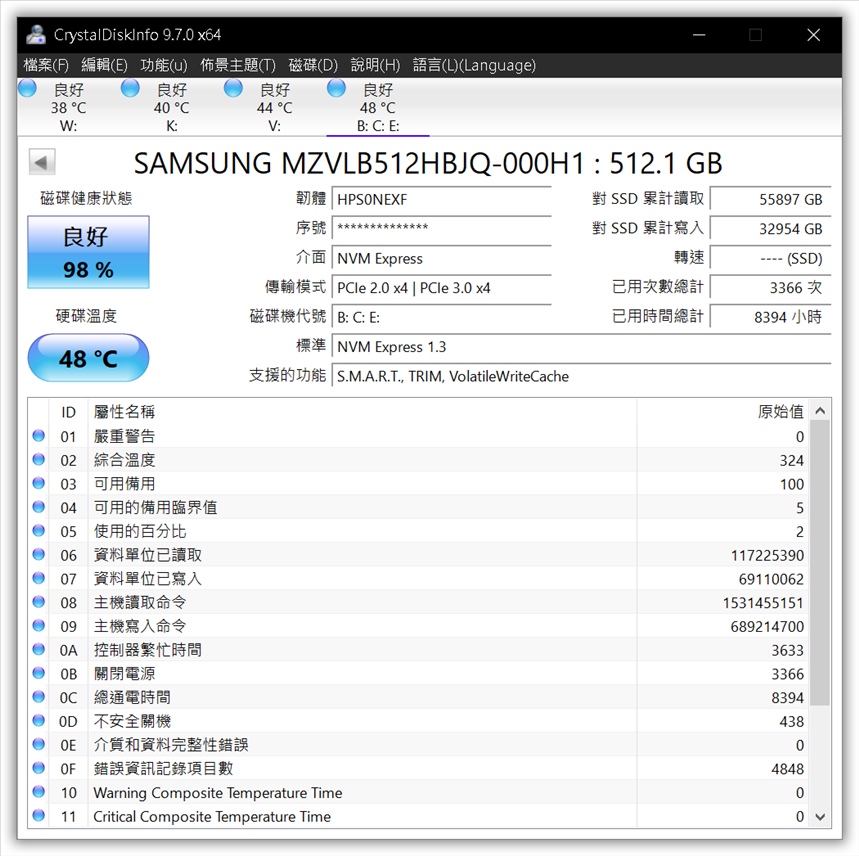859x856 pixels.
Task: Open the 語言(L)(Language) menu
Action: [x=474, y=65]
